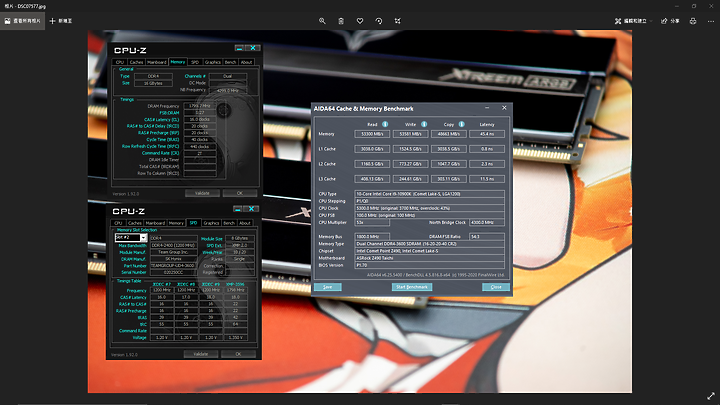Click XMP-3596 column header in timings table
The width and height of the screenshot is (720, 405).
pyautogui.click(x=235, y=284)
